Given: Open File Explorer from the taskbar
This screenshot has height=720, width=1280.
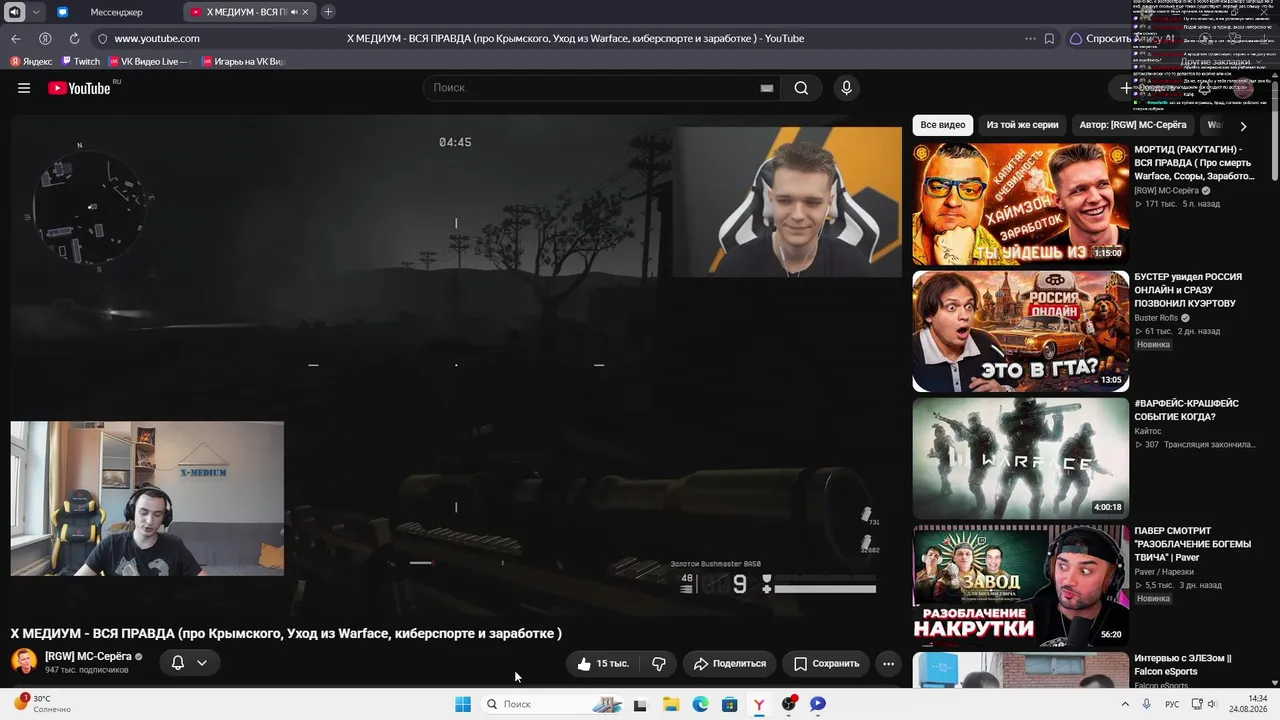Looking at the screenshot, I should point(671,704).
